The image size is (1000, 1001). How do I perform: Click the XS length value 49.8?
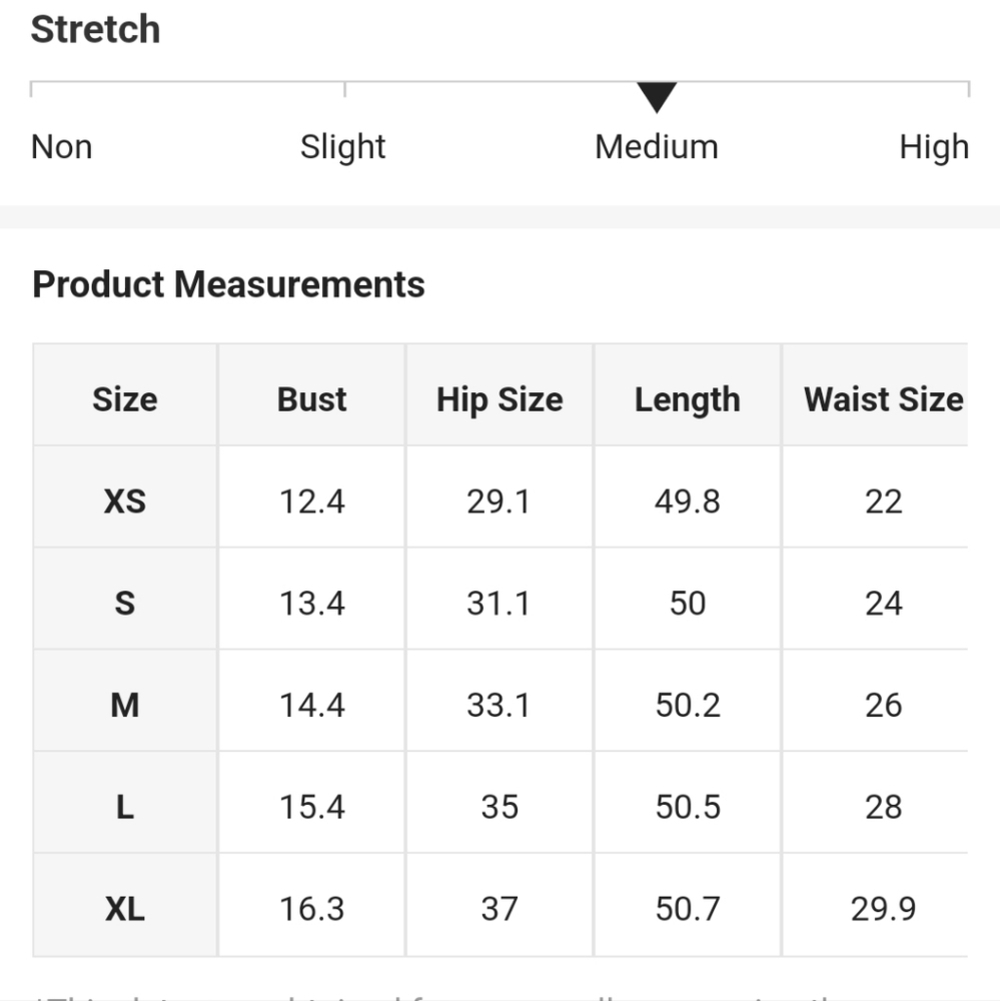point(687,501)
